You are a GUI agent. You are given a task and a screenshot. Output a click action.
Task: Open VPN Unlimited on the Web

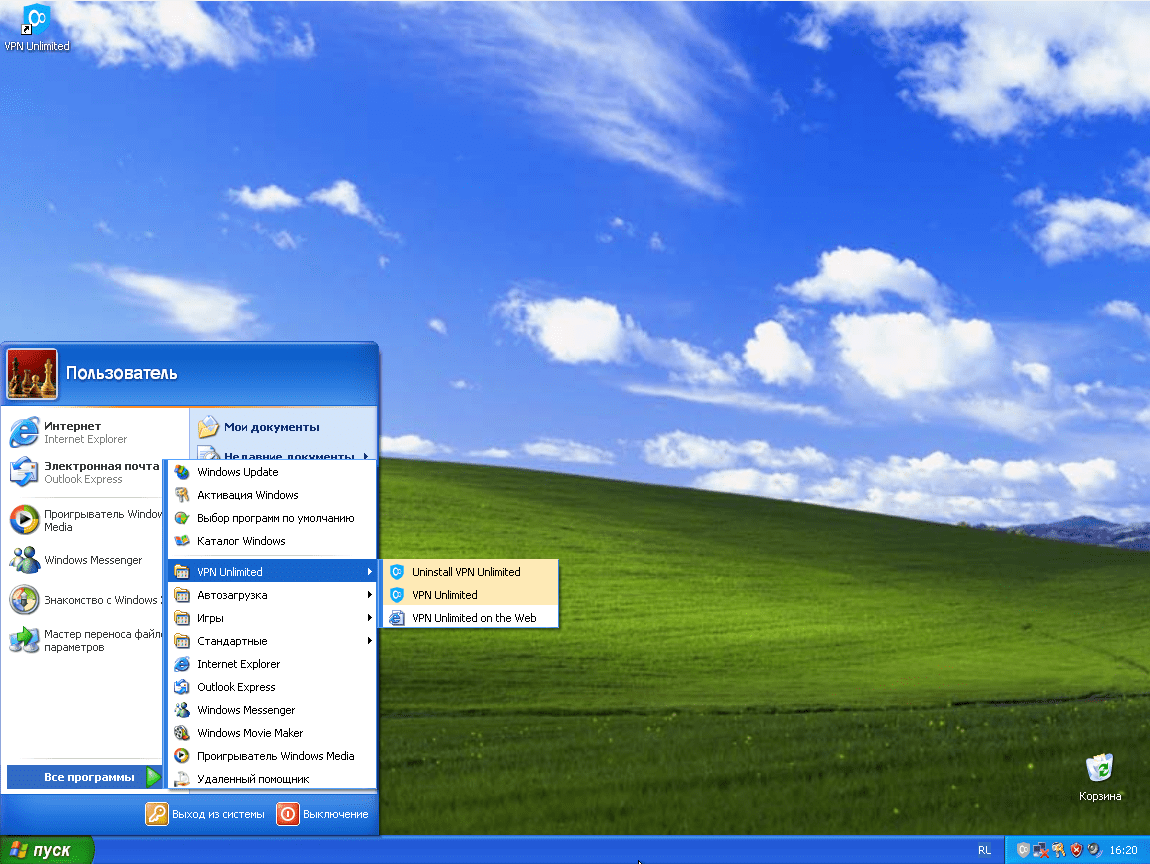pos(470,617)
